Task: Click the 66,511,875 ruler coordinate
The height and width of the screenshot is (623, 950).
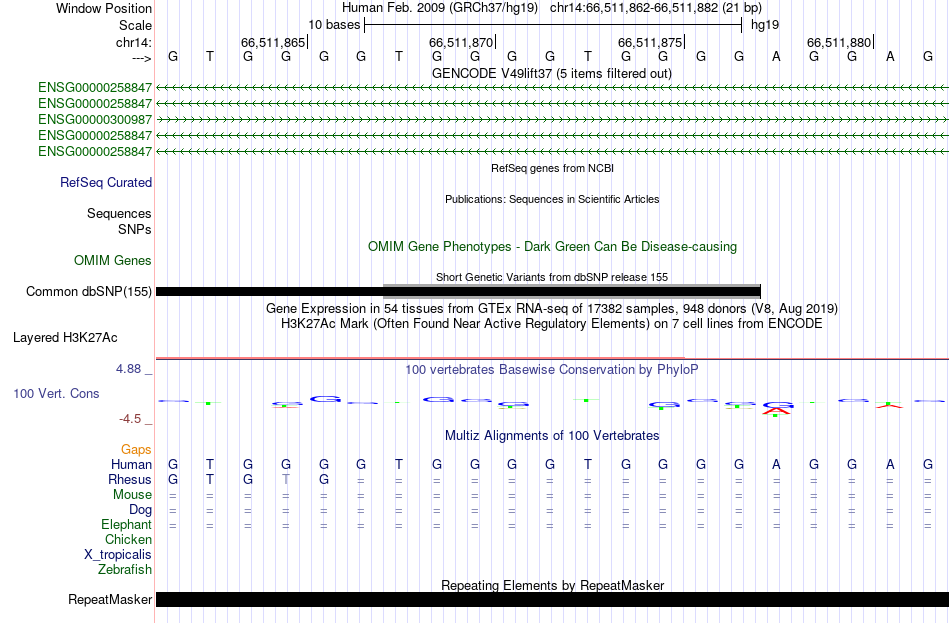Action: click(x=650, y=42)
